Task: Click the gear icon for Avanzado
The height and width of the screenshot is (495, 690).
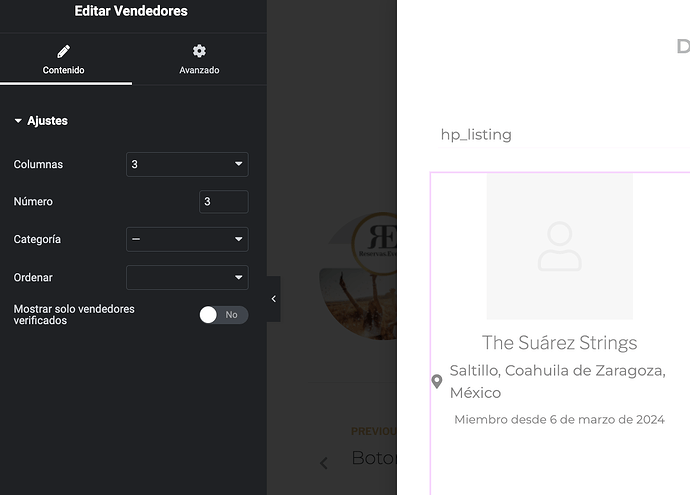Action: [199, 51]
